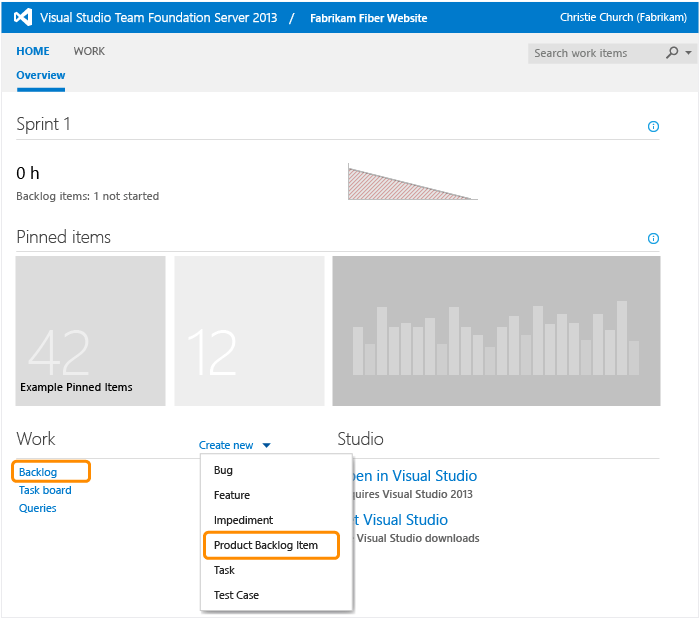The width and height of the screenshot is (700, 618).
Task: Open the Task board link
Action: (x=45, y=490)
